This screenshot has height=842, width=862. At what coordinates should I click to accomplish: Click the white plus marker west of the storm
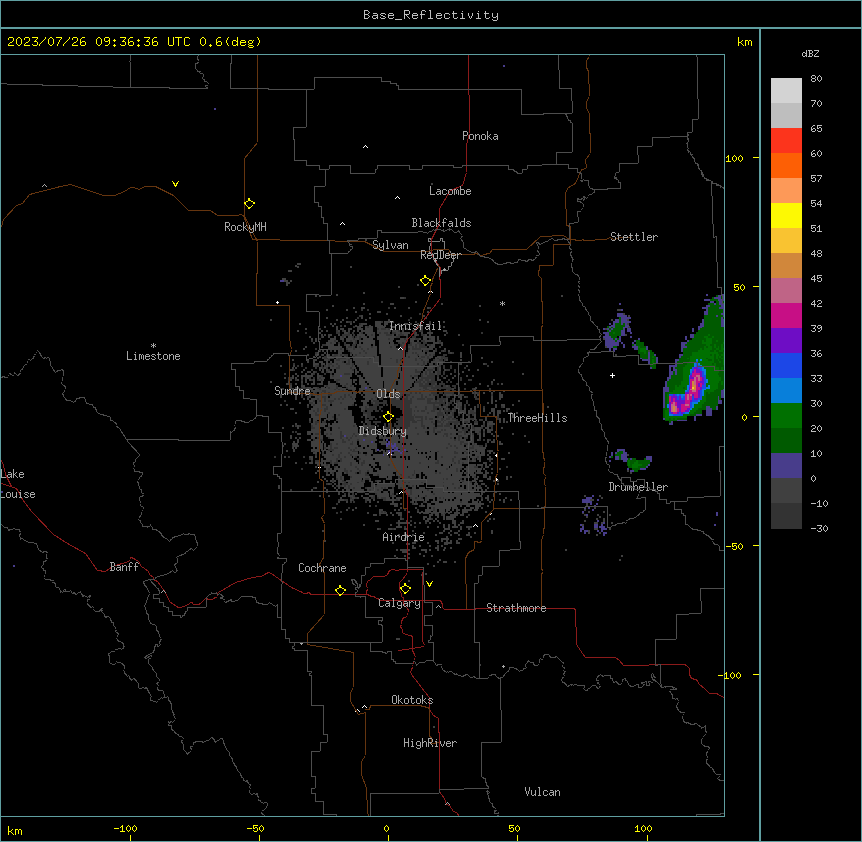click(612, 375)
